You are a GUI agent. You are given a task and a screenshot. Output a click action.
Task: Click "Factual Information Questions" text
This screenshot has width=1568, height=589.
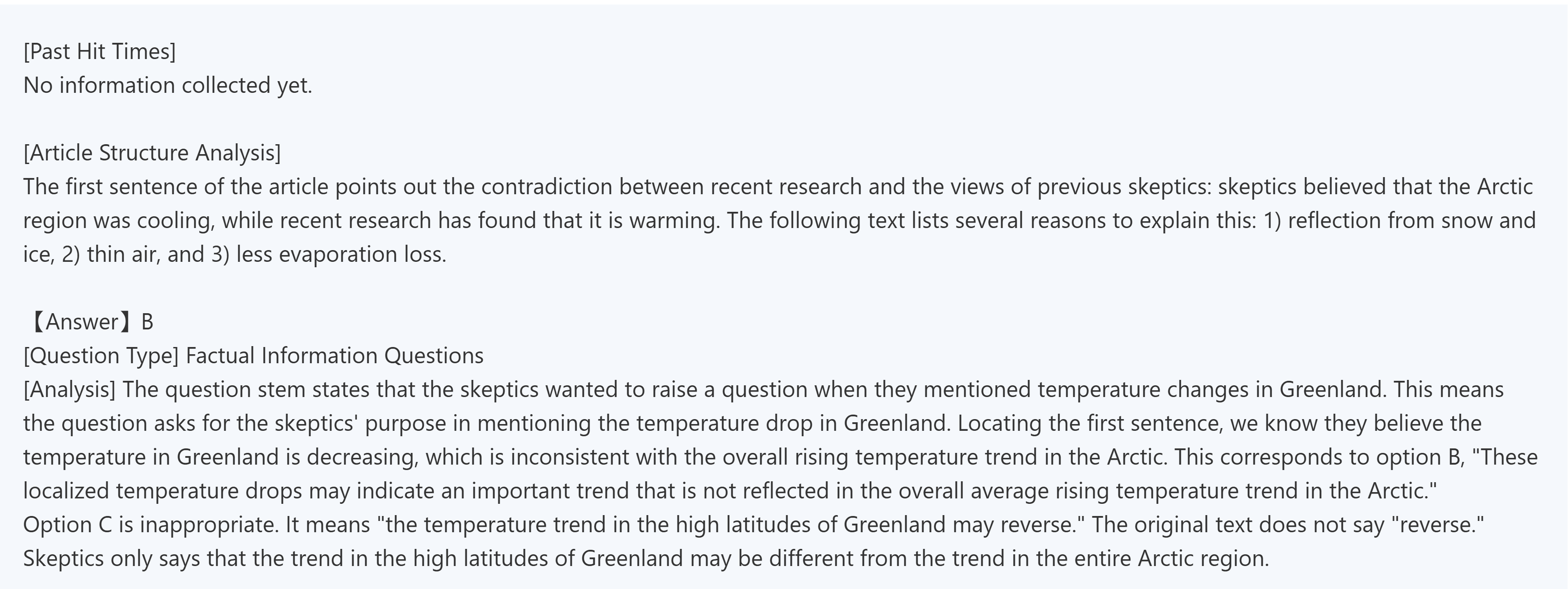[x=334, y=356]
